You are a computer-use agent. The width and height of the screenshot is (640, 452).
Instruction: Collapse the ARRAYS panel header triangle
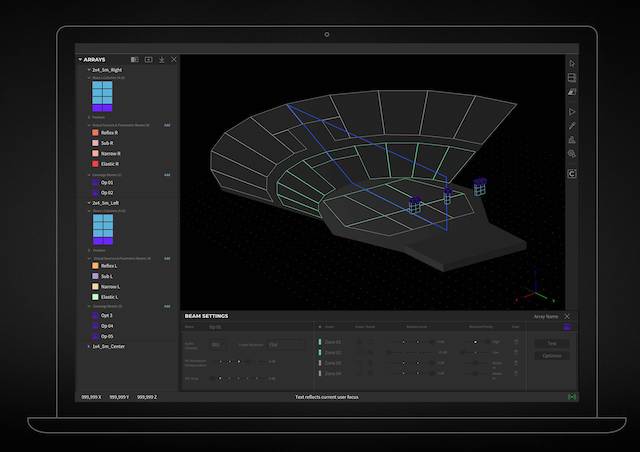pyautogui.click(x=80, y=60)
